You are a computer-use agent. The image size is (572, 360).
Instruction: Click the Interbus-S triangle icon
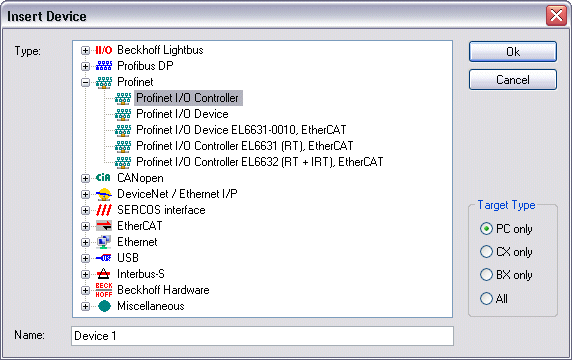104,274
